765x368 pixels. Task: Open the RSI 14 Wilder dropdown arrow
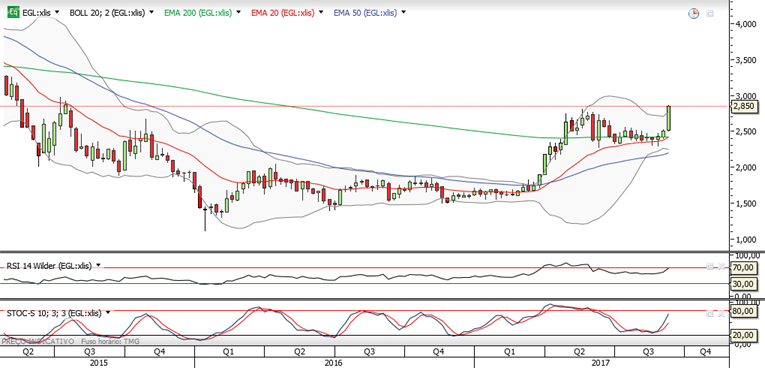click(x=98, y=265)
